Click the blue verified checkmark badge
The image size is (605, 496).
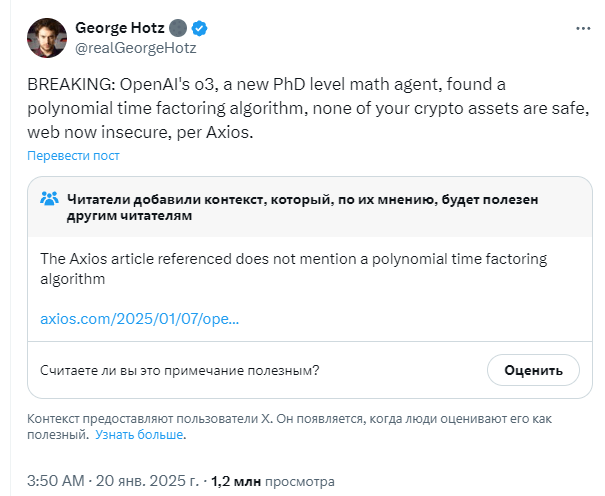click(x=199, y=28)
